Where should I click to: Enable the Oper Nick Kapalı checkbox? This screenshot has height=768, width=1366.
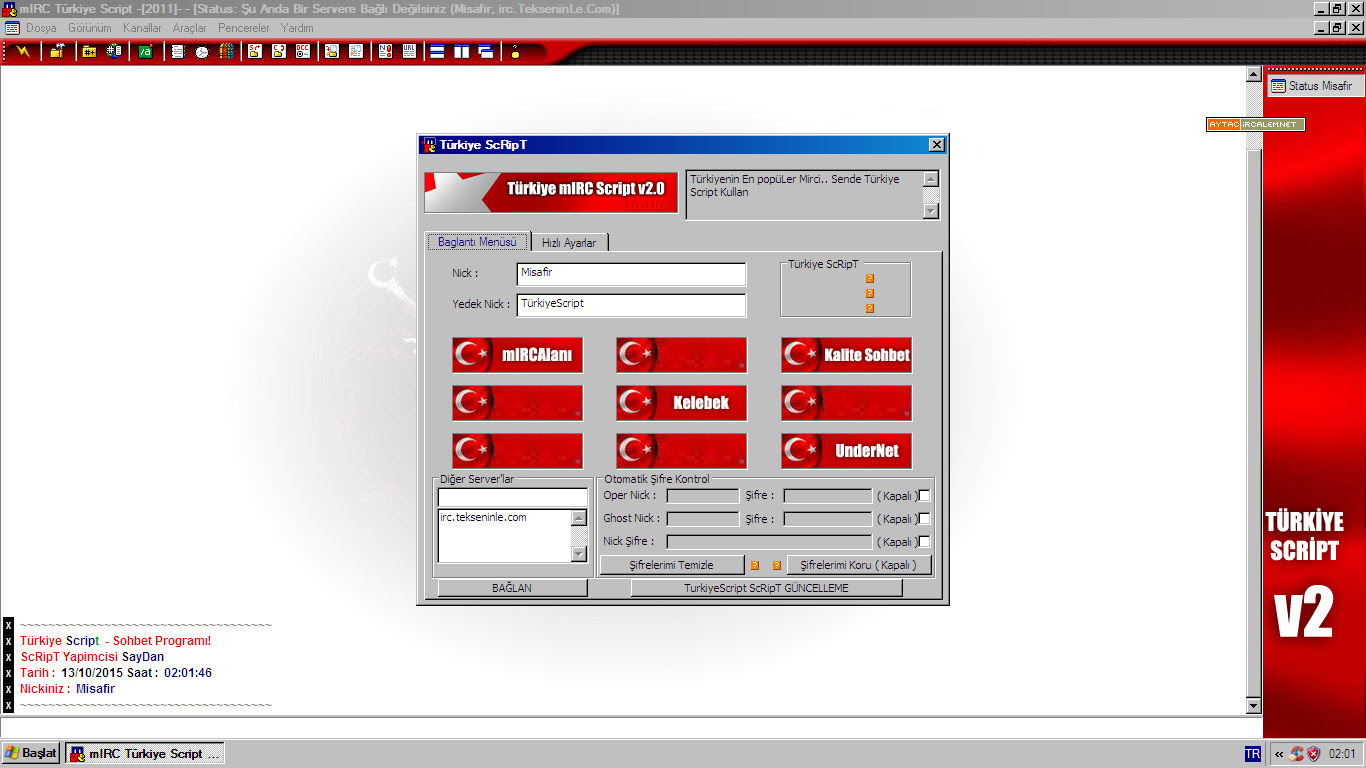[x=924, y=495]
